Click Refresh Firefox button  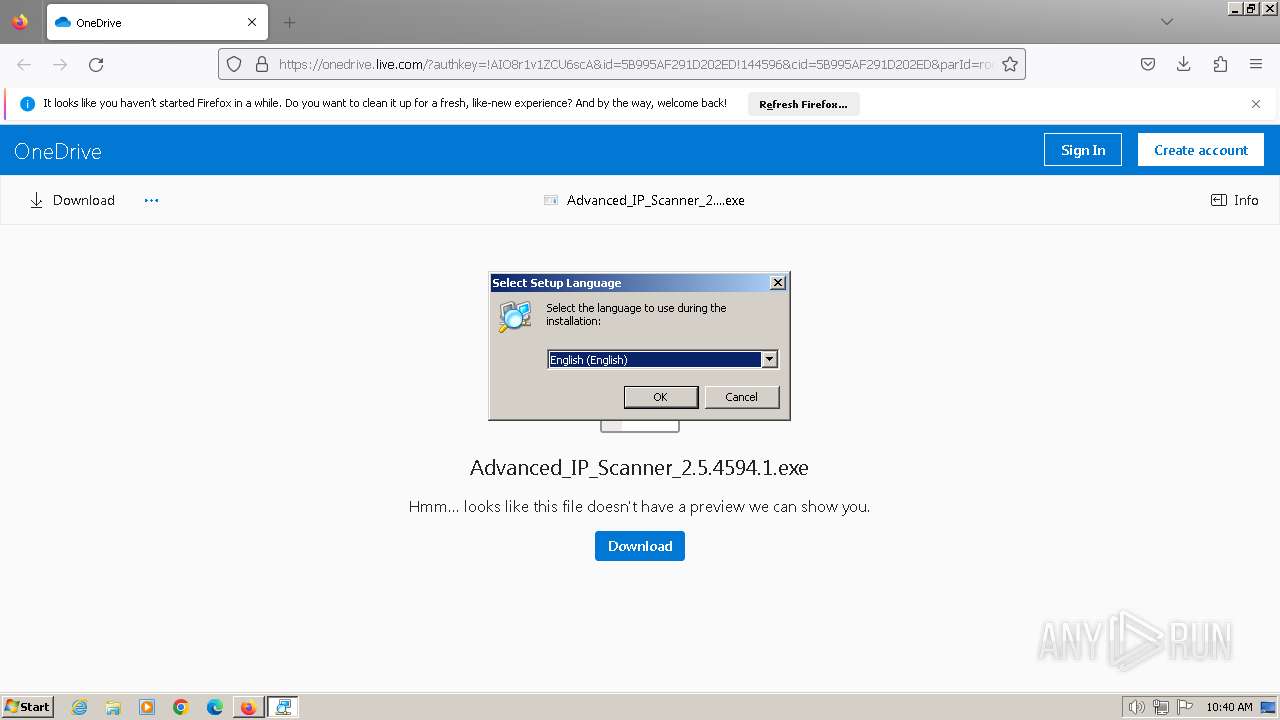tap(803, 104)
